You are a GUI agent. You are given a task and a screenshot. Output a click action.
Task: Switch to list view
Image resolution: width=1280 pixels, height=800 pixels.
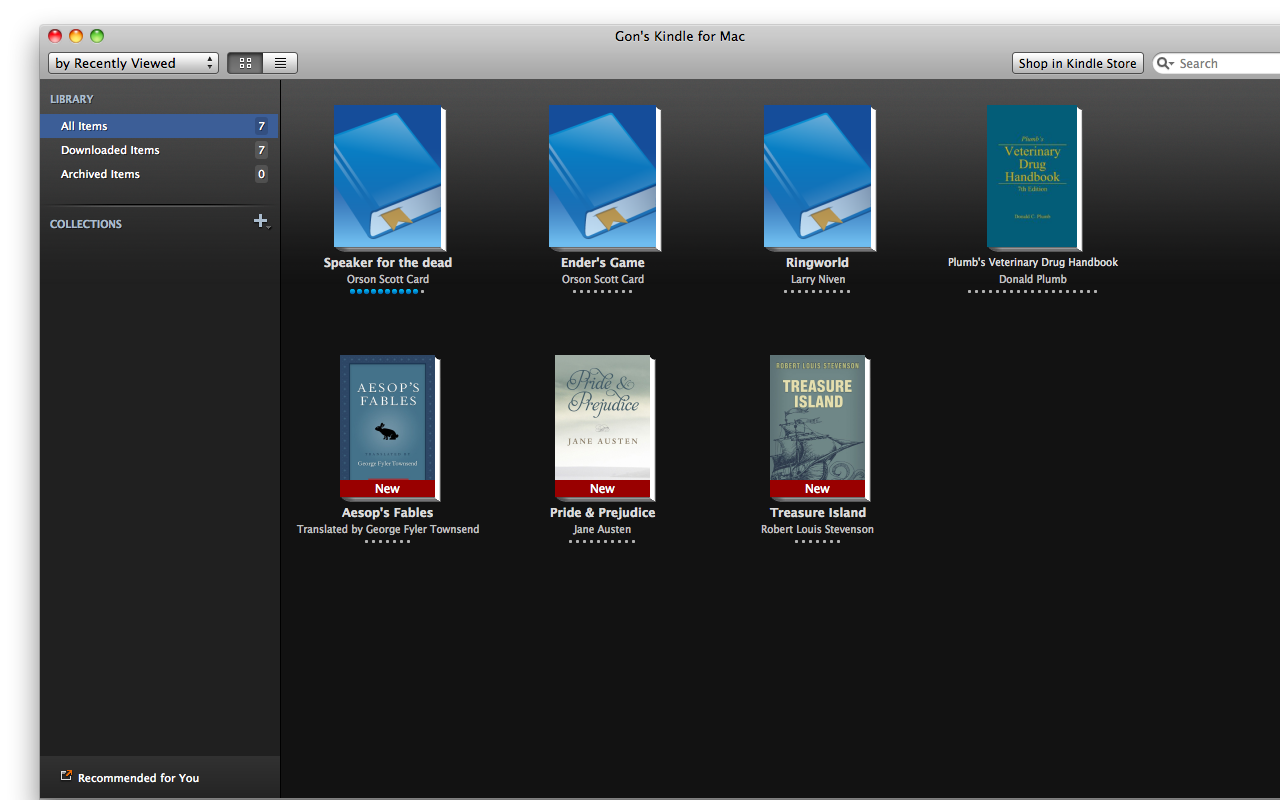(280, 63)
